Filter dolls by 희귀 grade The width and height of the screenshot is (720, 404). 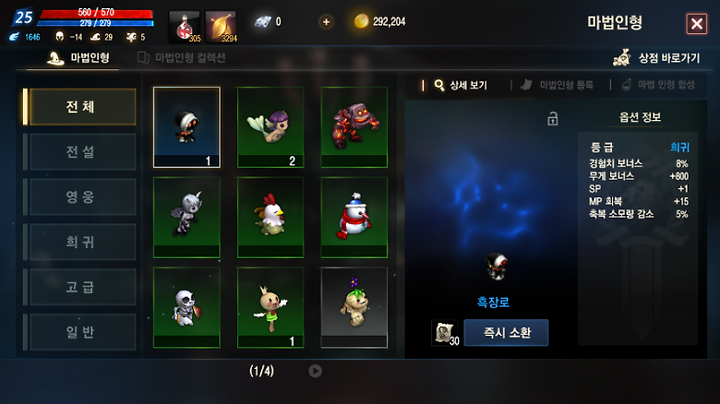point(80,242)
